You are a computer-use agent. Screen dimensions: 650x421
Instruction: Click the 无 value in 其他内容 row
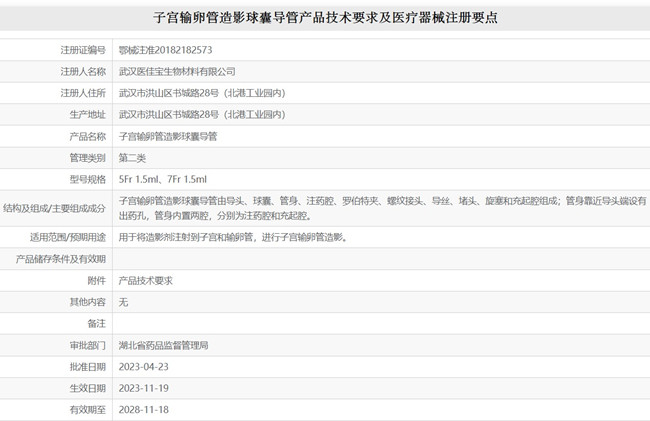pos(123,302)
